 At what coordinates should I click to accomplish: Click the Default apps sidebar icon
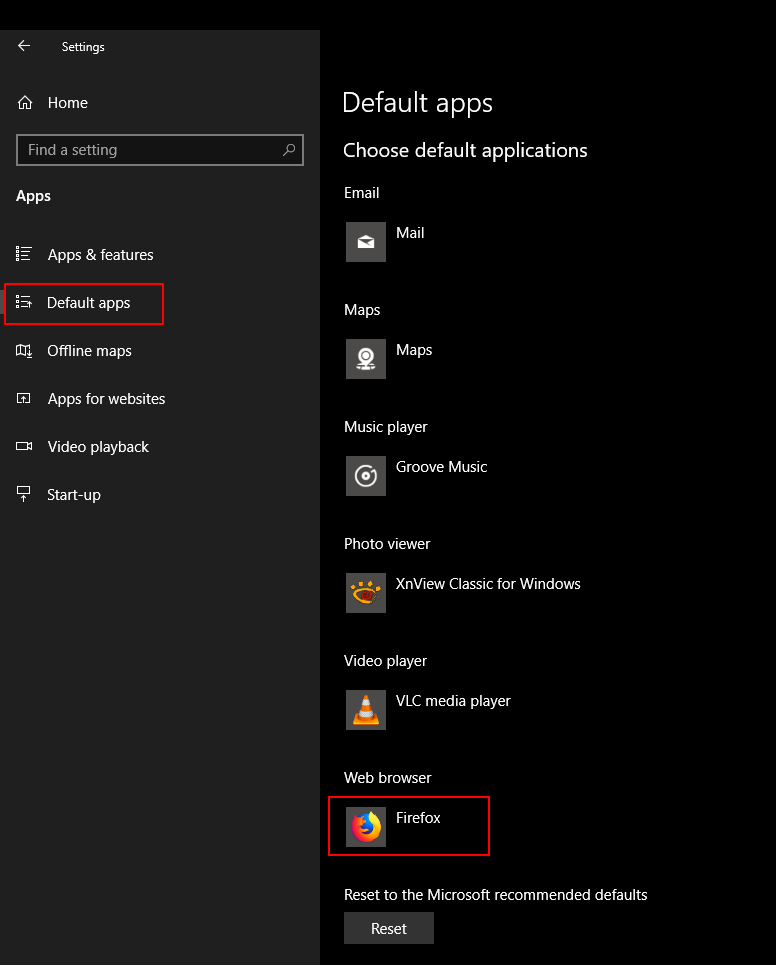click(x=23, y=302)
